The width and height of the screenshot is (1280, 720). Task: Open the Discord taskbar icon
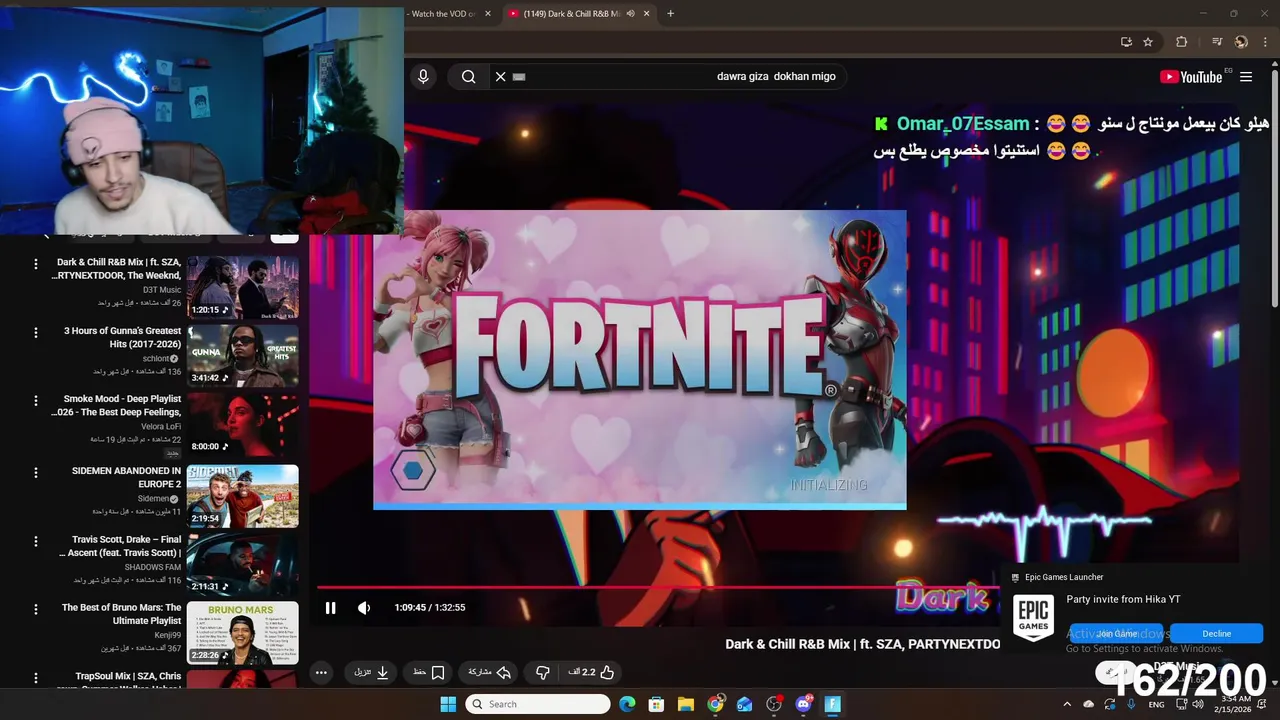coord(803,704)
